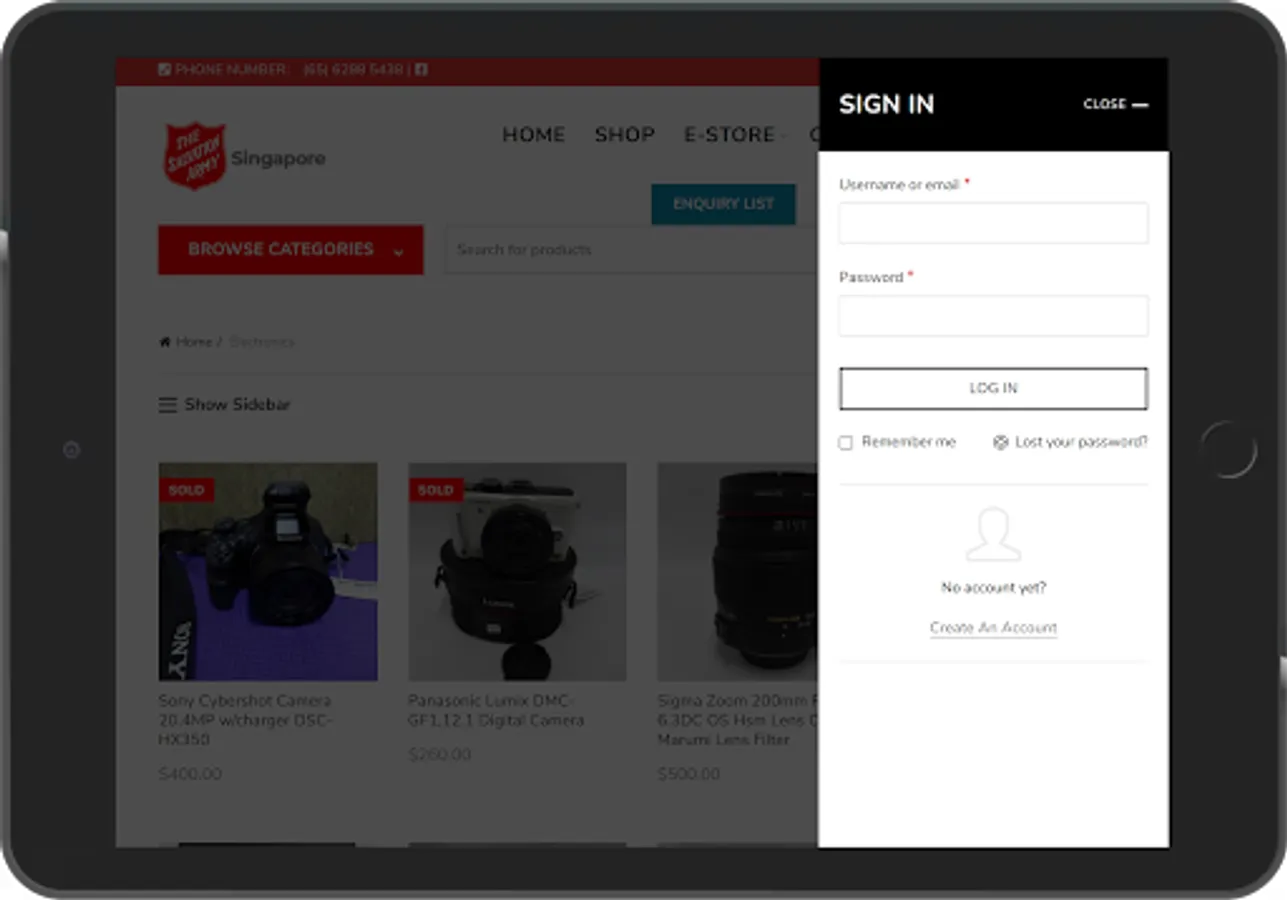Screen dimensions: 1287x900
Task: Click the phone number (65) 6288 5438
Action: (353, 70)
